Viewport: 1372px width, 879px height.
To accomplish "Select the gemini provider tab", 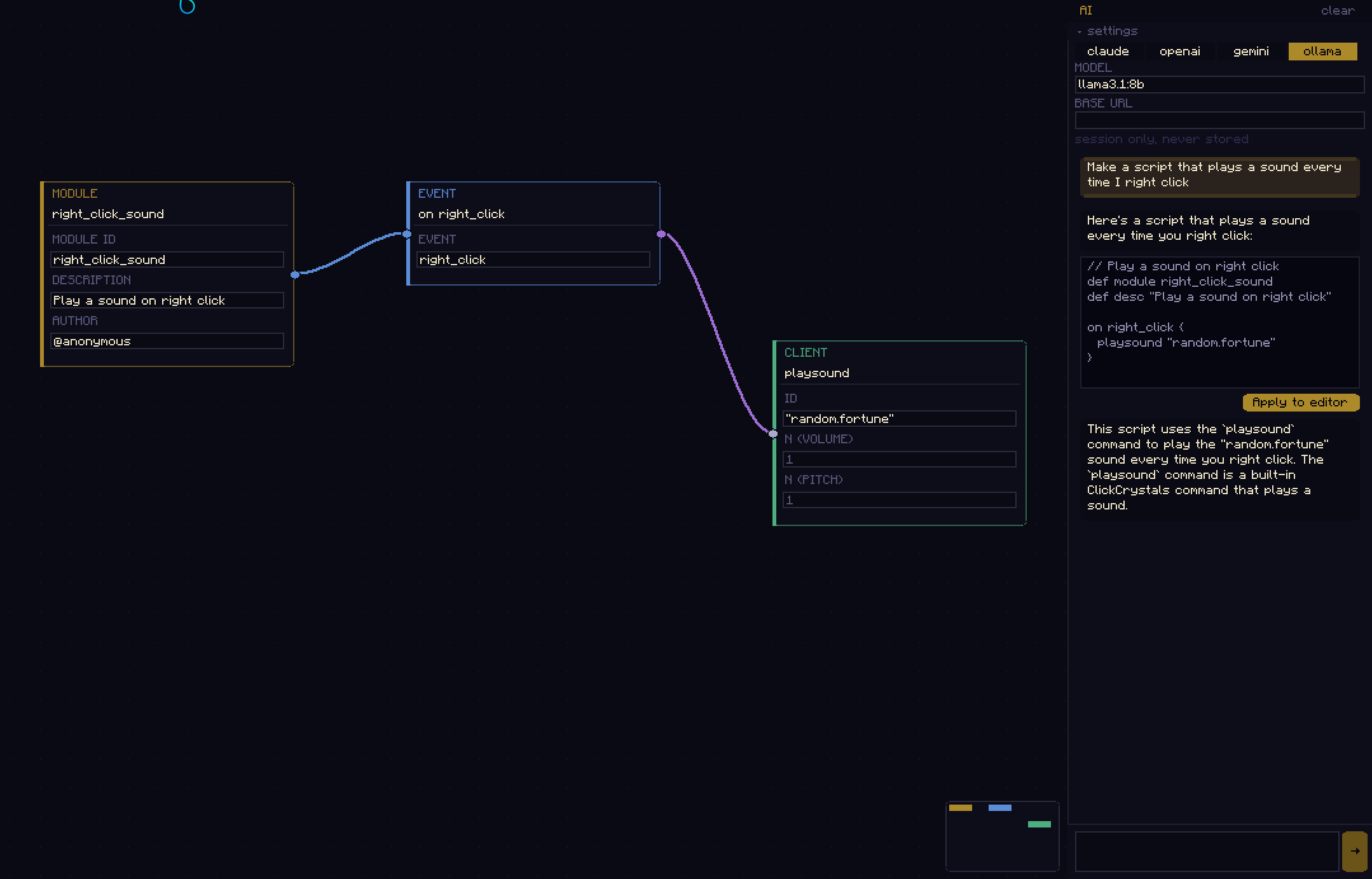I will click(x=1251, y=51).
